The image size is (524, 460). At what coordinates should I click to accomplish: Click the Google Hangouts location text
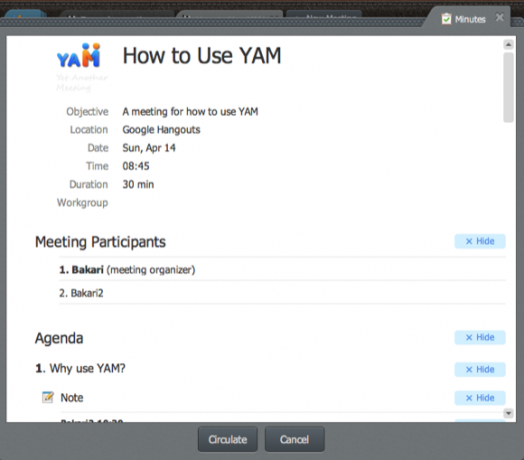[x=161, y=130]
